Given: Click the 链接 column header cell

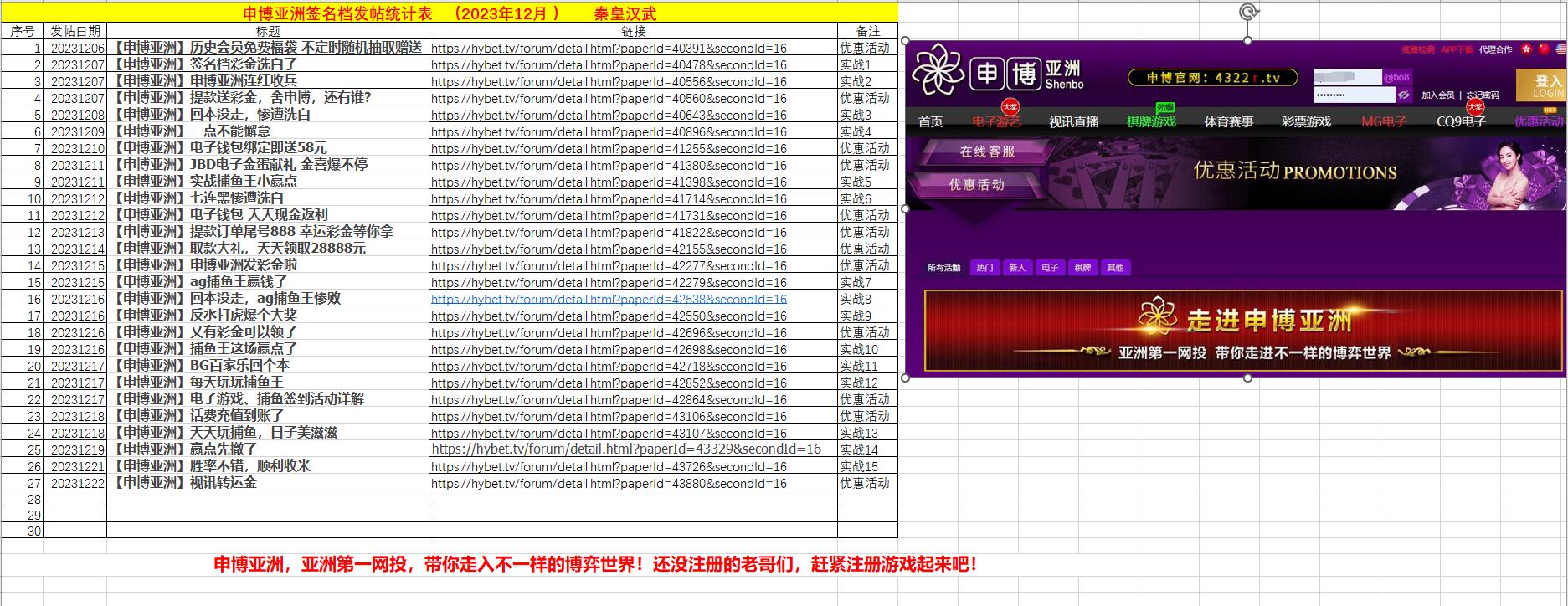Looking at the screenshot, I should 634,31.
